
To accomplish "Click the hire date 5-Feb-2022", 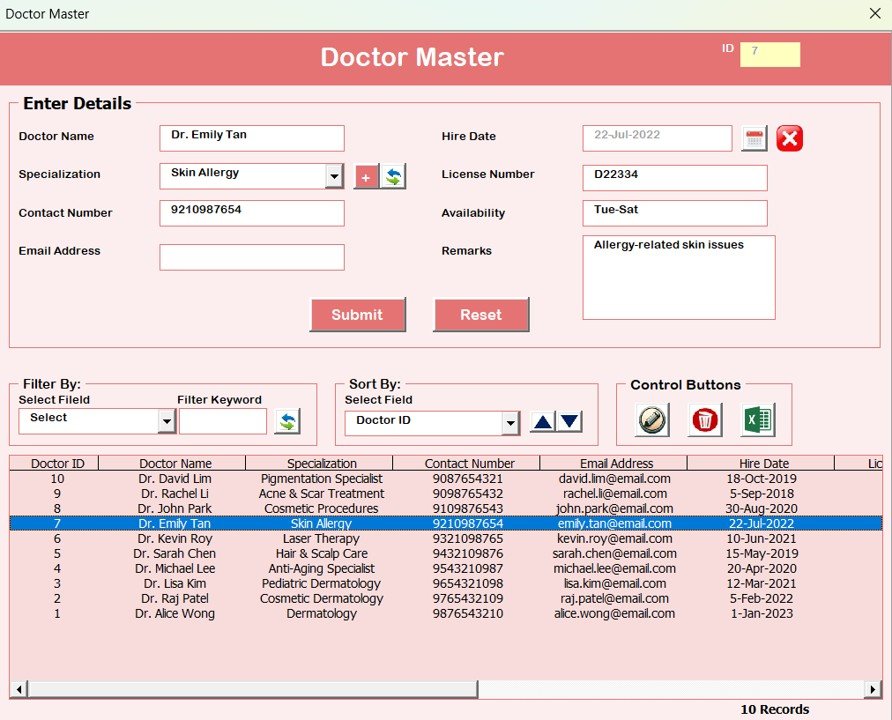I will click(761, 598).
